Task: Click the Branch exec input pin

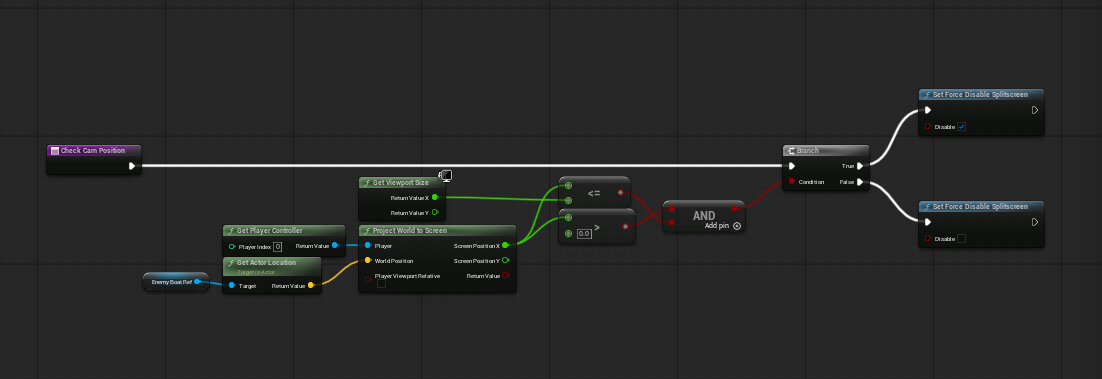Action: click(x=792, y=167)
